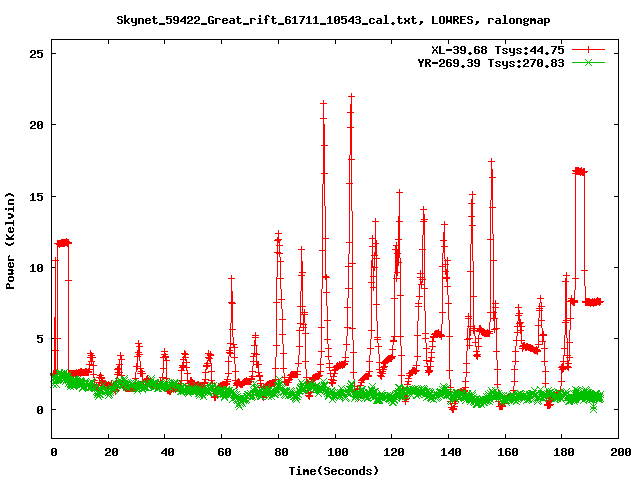Click the x-axis tick label 20
Viewport: 640px width, 480px height.
[111, 452]
